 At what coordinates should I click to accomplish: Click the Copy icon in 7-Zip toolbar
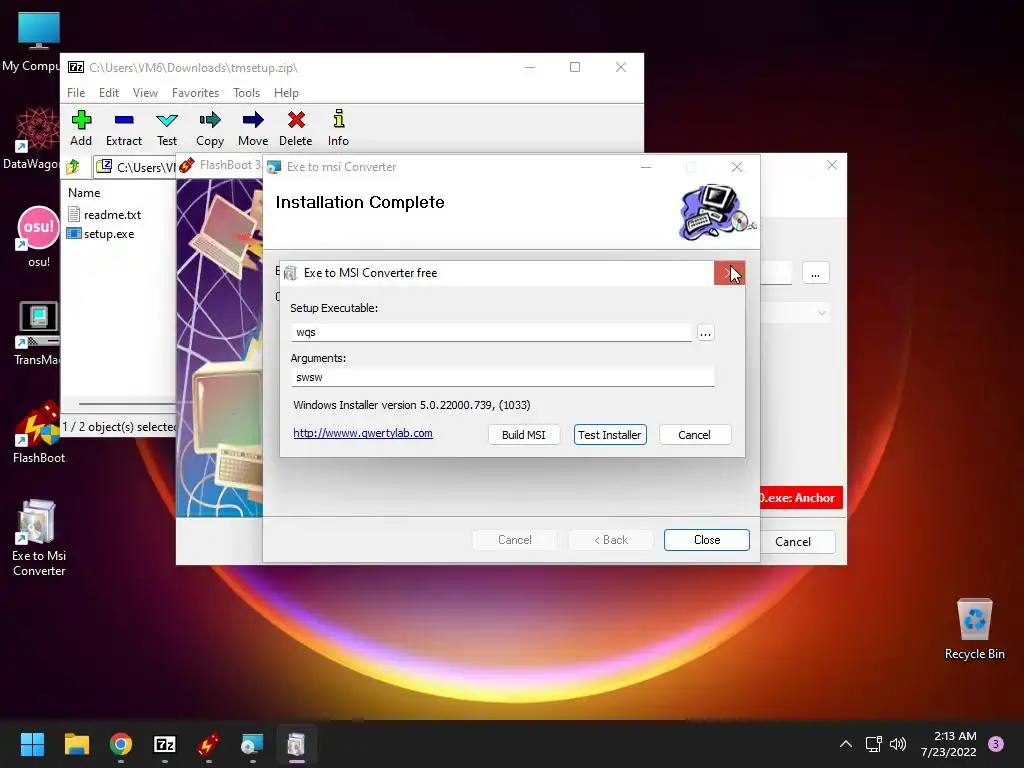click(210, 128)
